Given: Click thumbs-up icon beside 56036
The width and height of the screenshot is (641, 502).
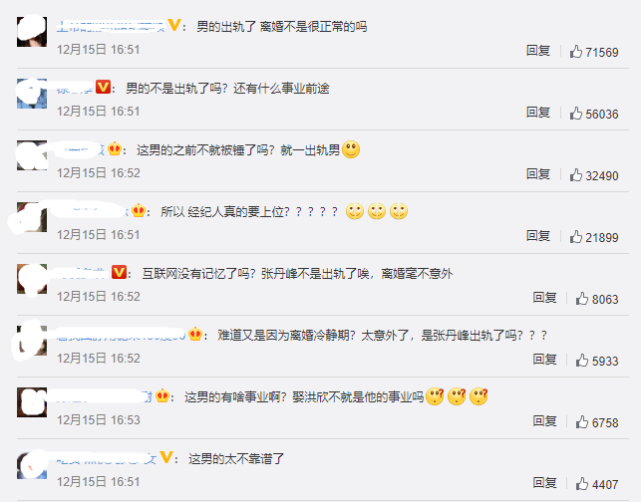Looking at the screenshot, I should [x=576, y=113].
